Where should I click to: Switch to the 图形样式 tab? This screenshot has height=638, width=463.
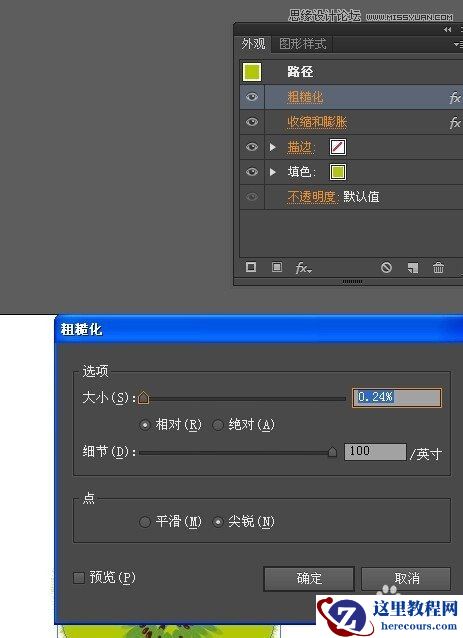[302, 44]
